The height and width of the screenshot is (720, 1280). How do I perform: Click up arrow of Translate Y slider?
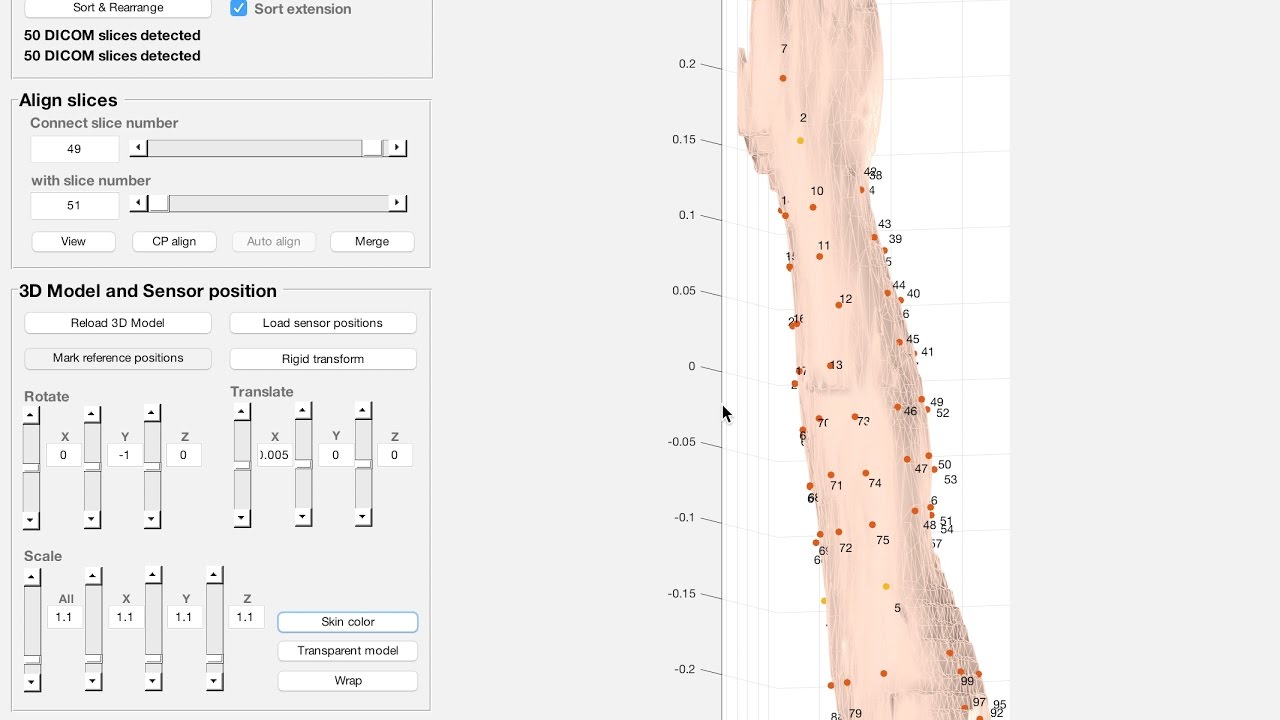point(303,411)
